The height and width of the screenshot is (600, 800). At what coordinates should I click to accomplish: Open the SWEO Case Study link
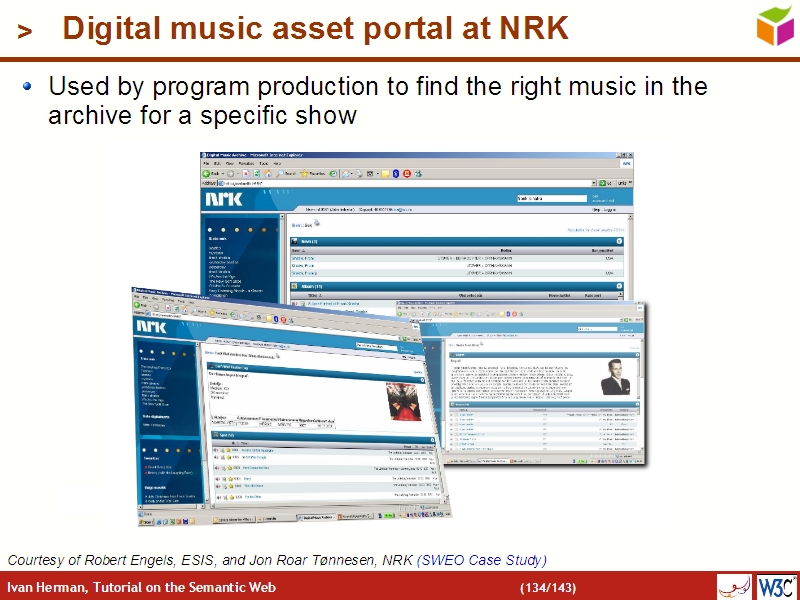tap(481, 559)
